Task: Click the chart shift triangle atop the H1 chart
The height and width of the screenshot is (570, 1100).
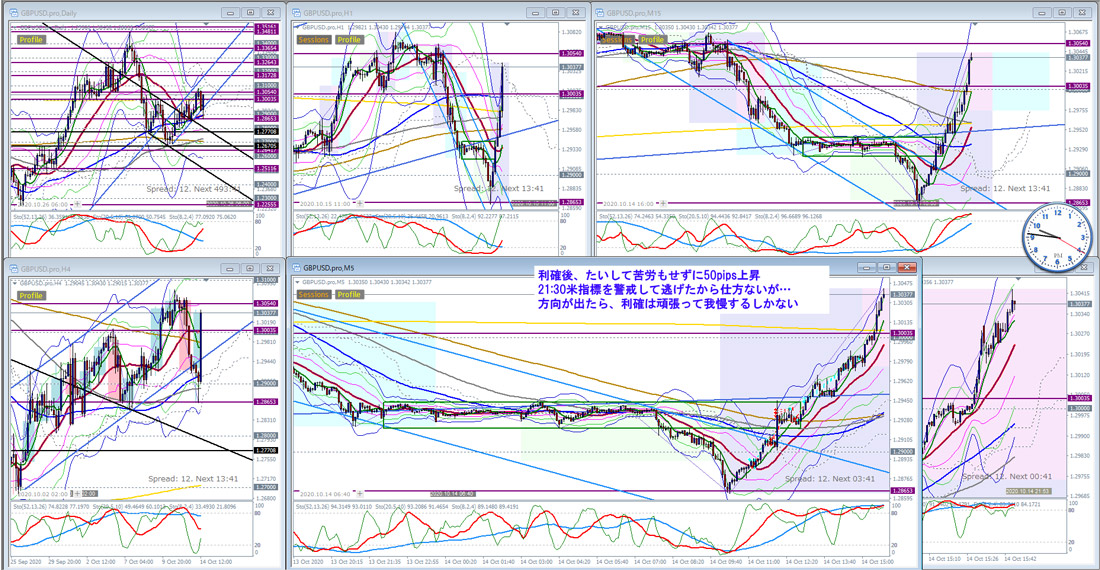Action: 509,25
